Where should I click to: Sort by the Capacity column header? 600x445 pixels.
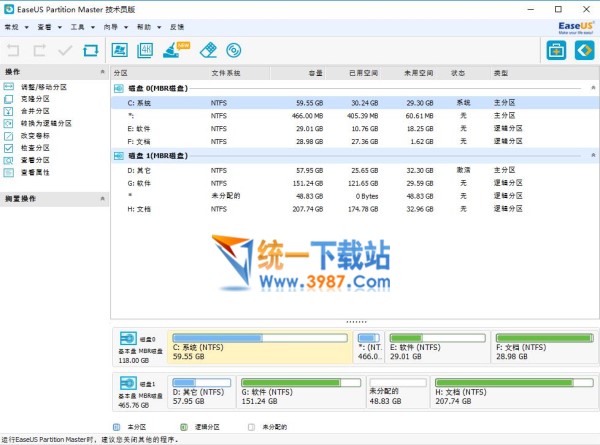298,73
